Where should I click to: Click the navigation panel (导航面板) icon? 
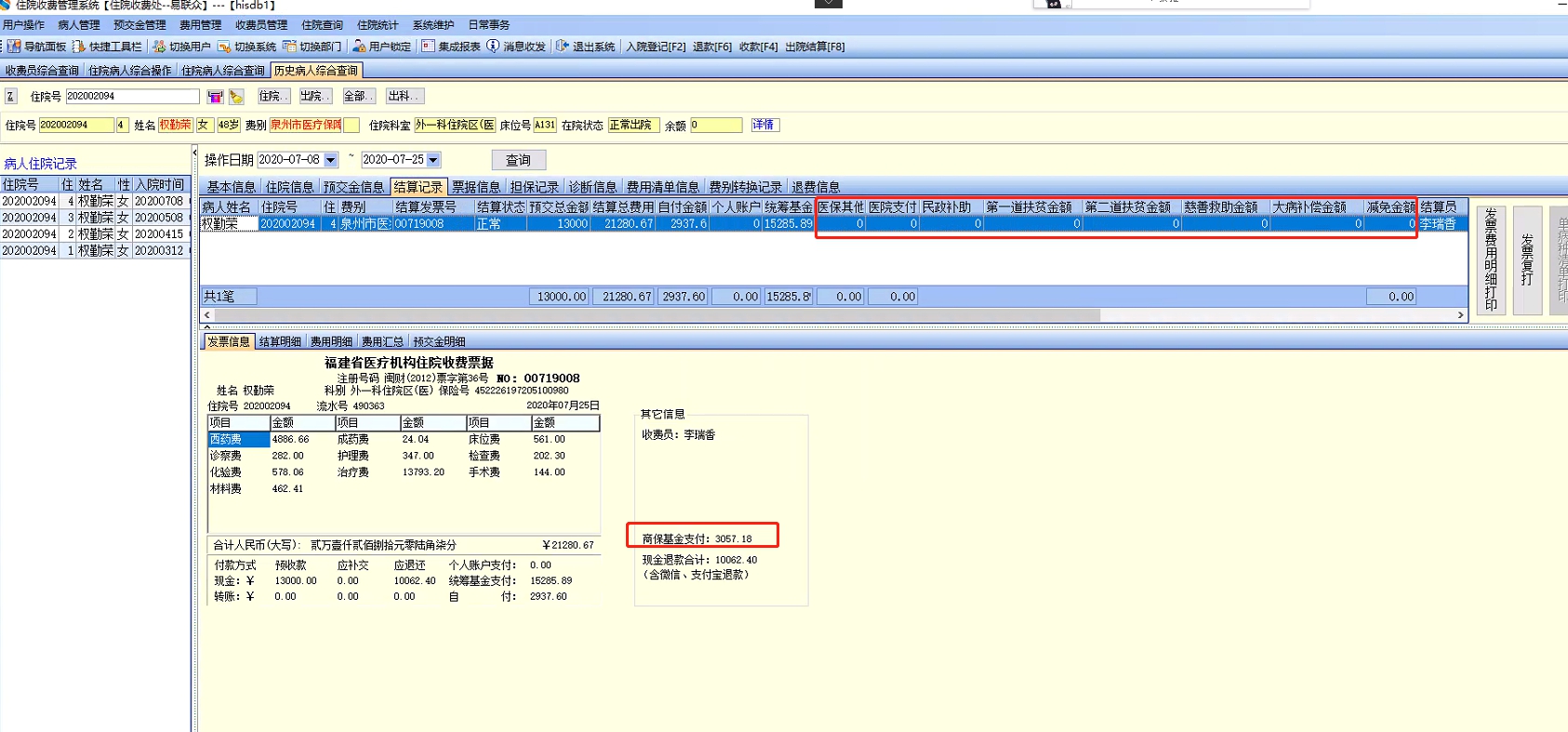click(13, 47)
